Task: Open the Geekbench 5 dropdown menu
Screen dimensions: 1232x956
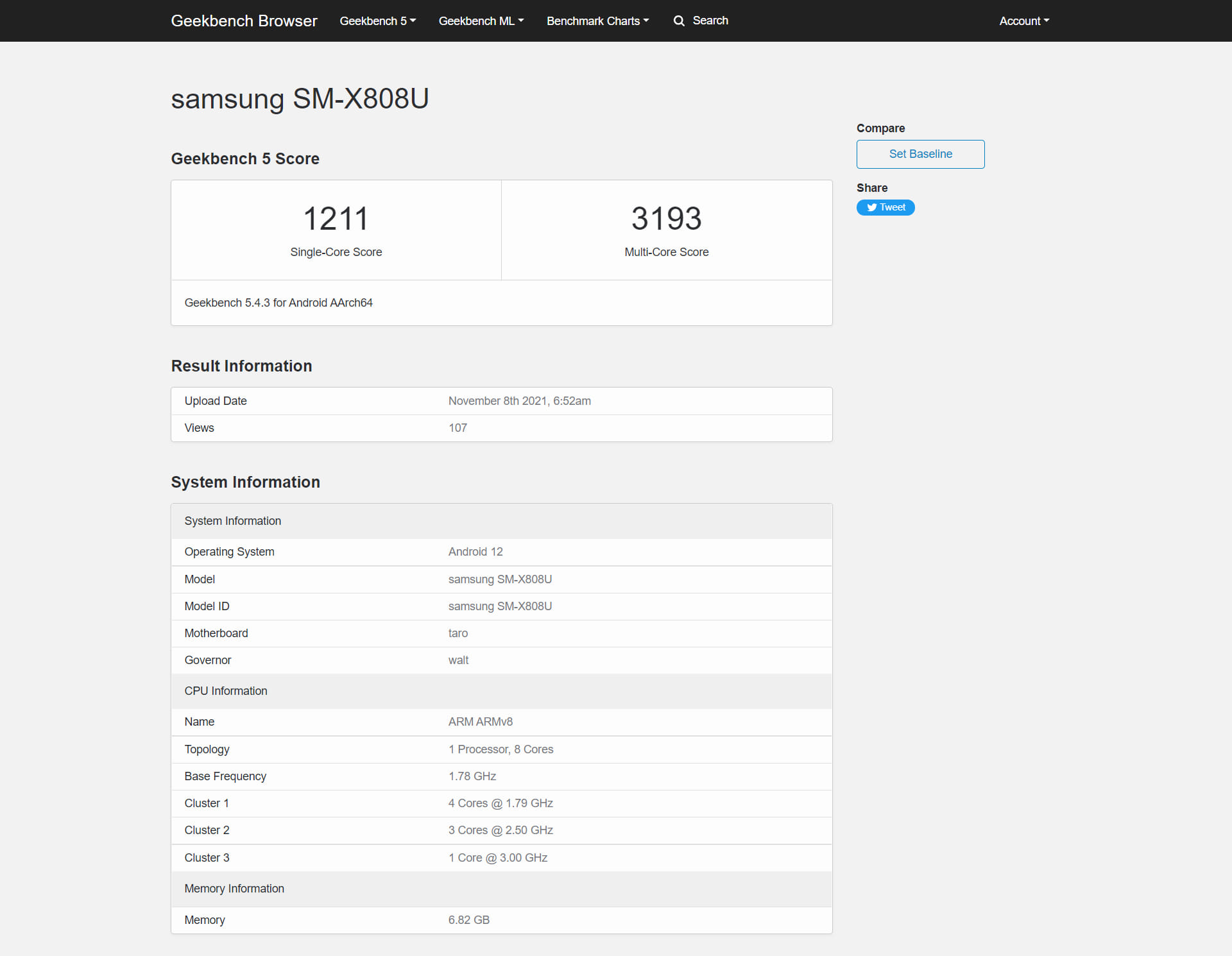Action: coord(378,21)
